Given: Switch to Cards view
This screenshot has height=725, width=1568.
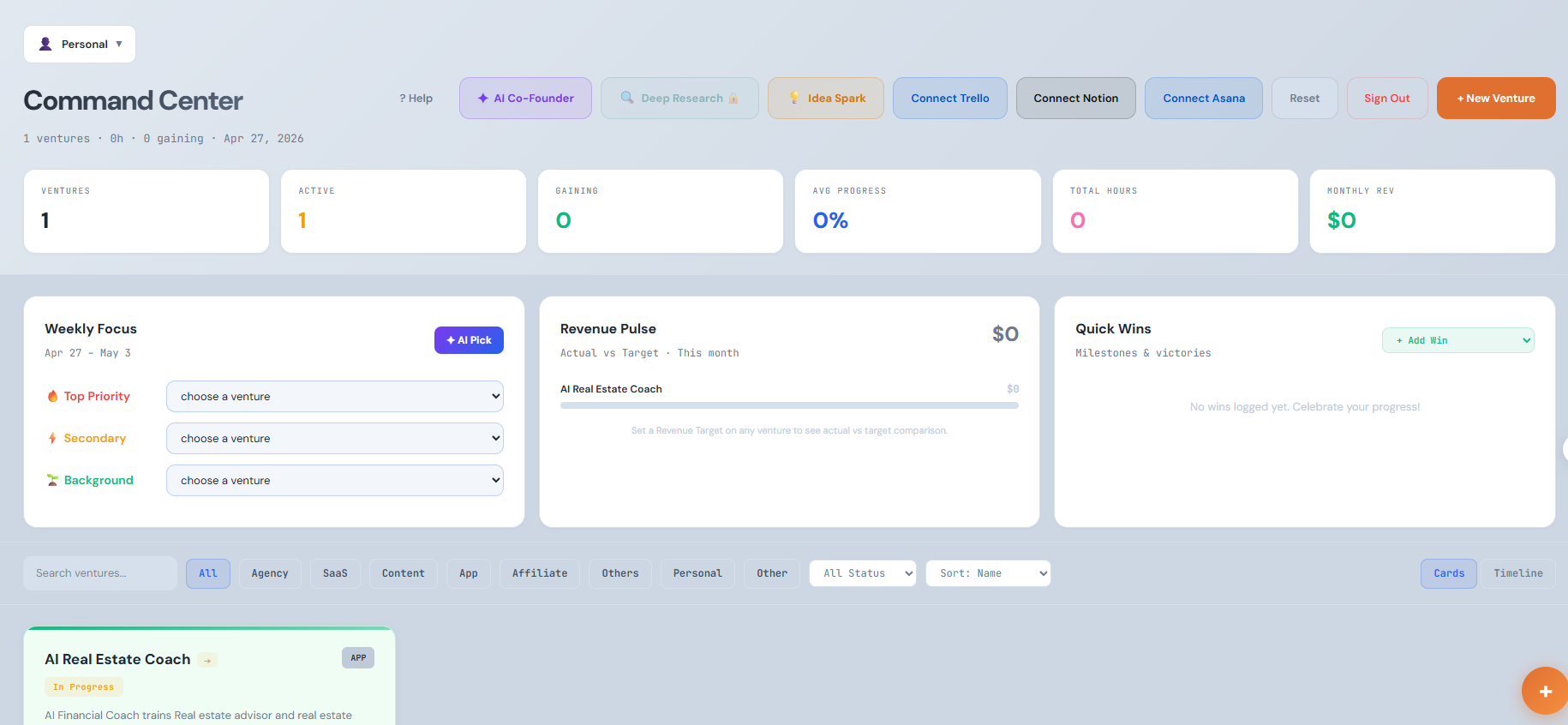Looking at the screenshot, I should click(1449, 573).
